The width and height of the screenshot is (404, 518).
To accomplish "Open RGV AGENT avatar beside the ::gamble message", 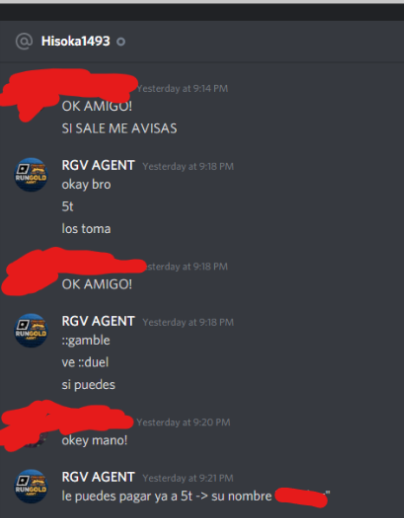I will click(31, 330).
